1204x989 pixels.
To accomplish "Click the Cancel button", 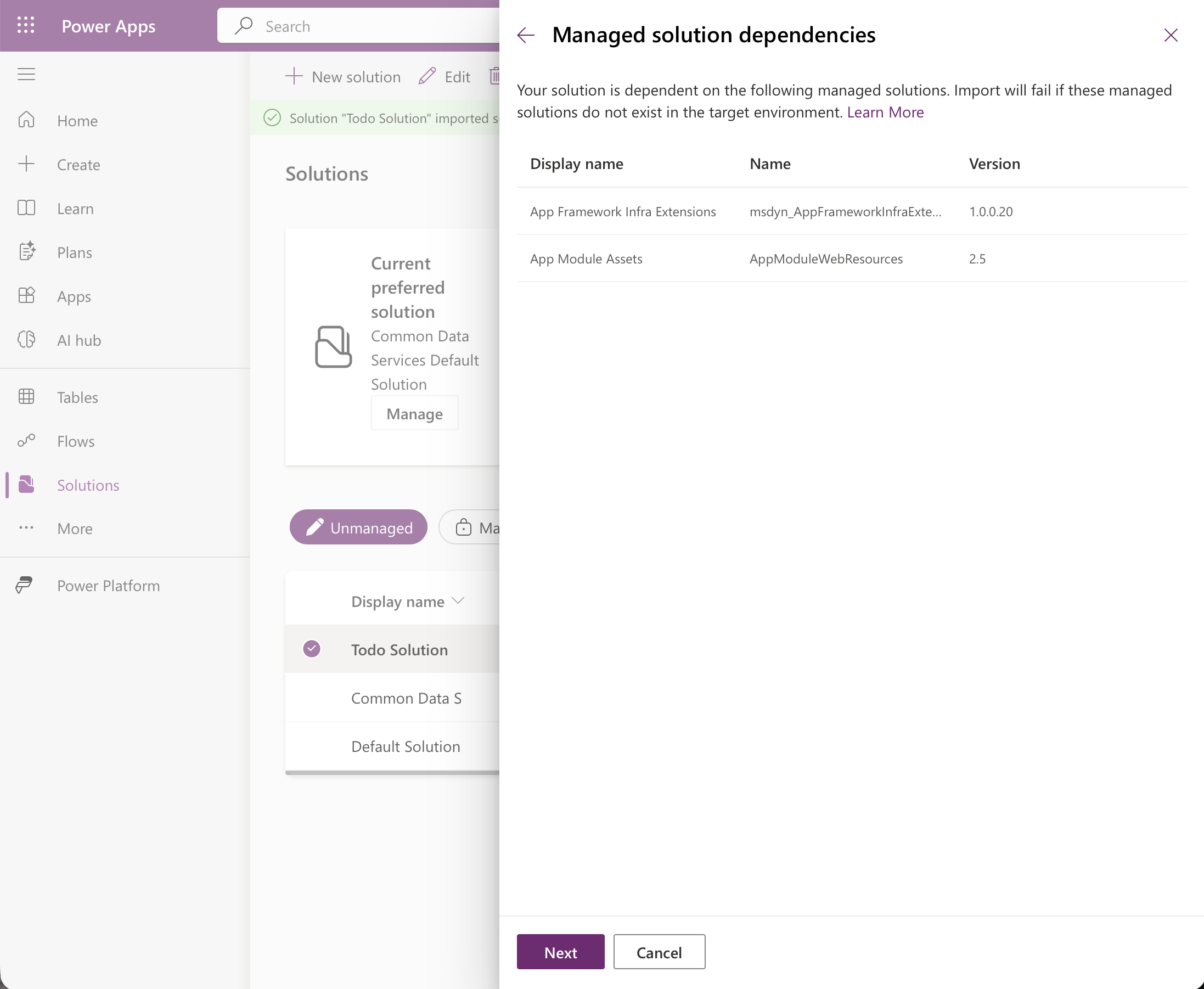I will [659, 952].
